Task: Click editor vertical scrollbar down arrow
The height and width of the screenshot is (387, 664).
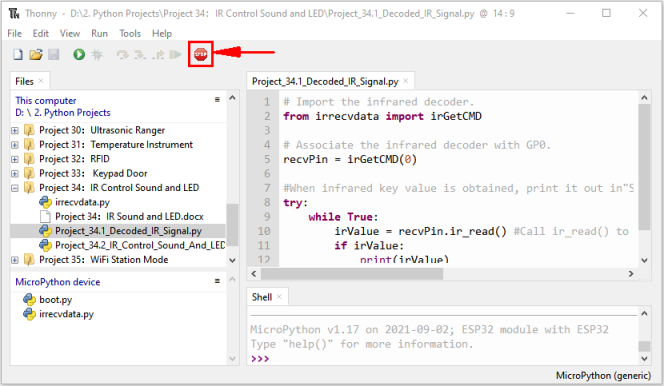Action: [644, 260]
